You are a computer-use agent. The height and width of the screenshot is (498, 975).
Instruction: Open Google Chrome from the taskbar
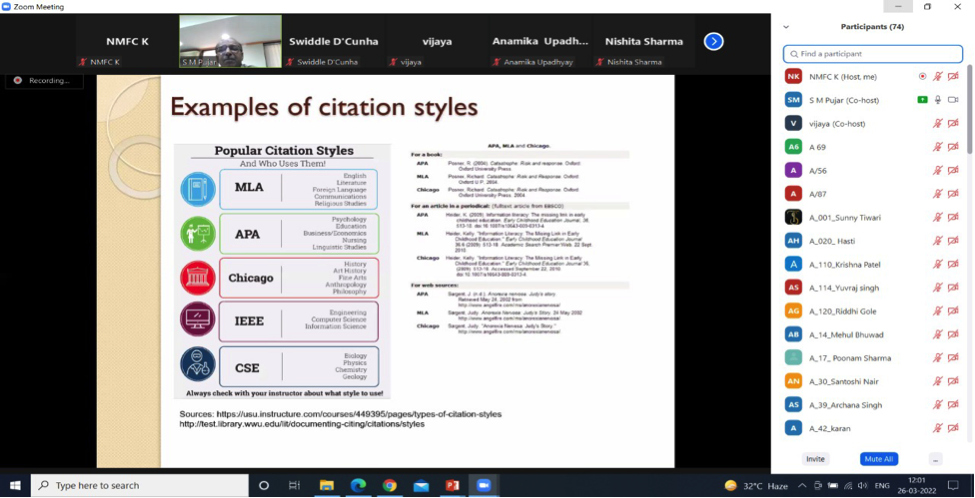[389, 486]
